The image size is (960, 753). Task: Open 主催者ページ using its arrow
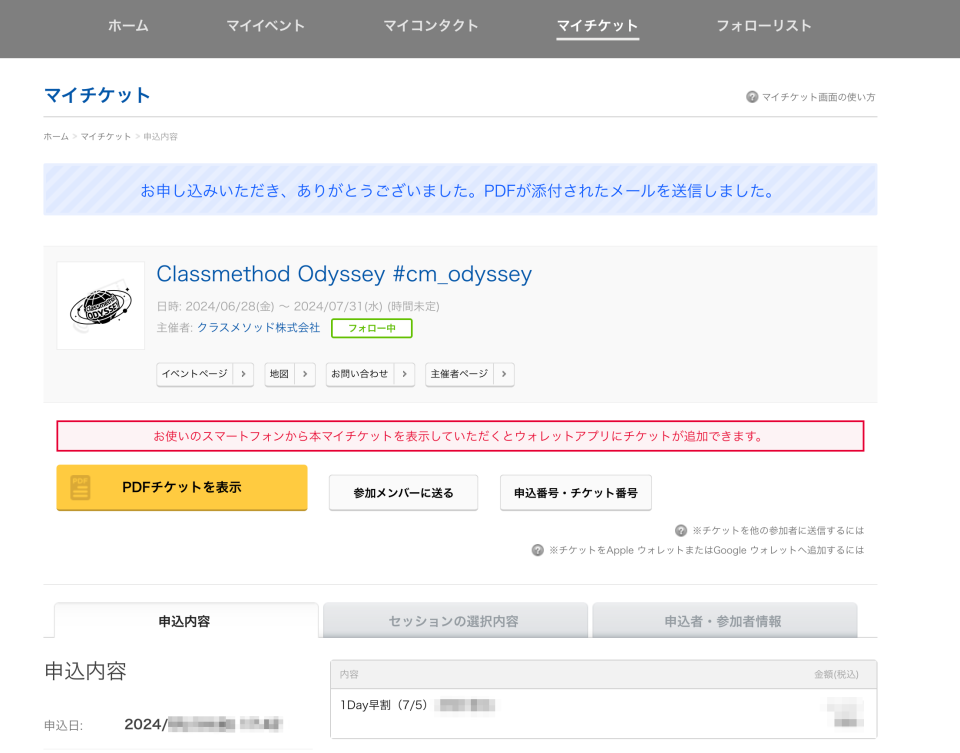point(506,374)
